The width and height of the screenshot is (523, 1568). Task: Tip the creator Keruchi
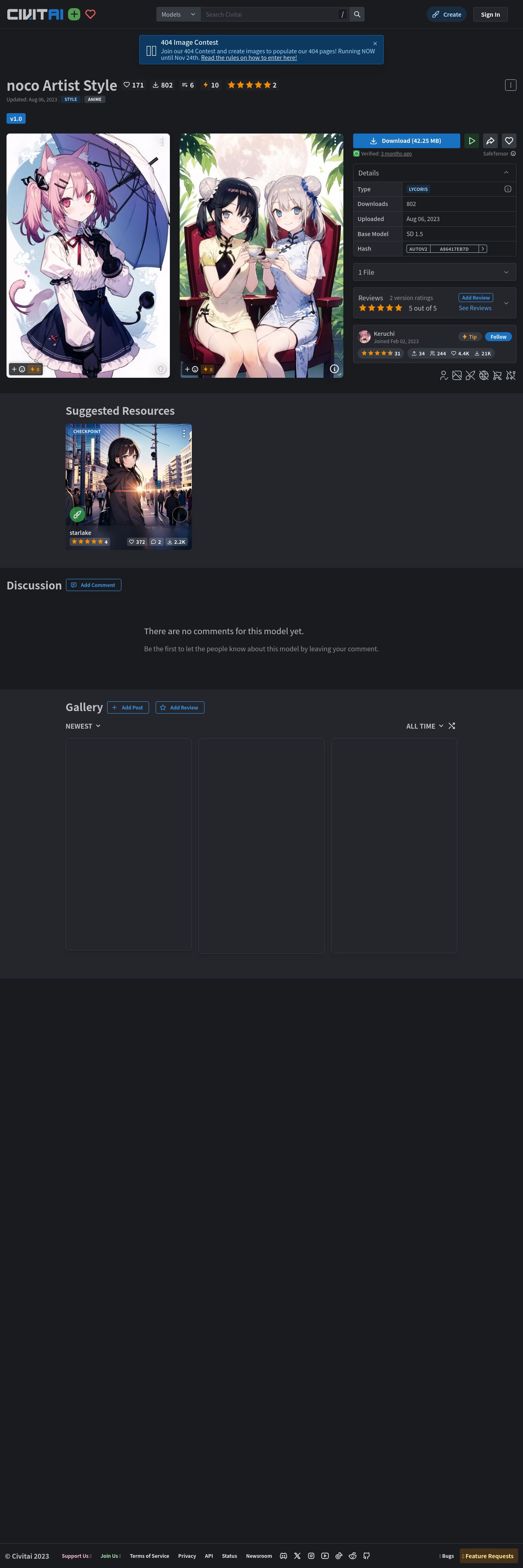click(x=469, y=337)
